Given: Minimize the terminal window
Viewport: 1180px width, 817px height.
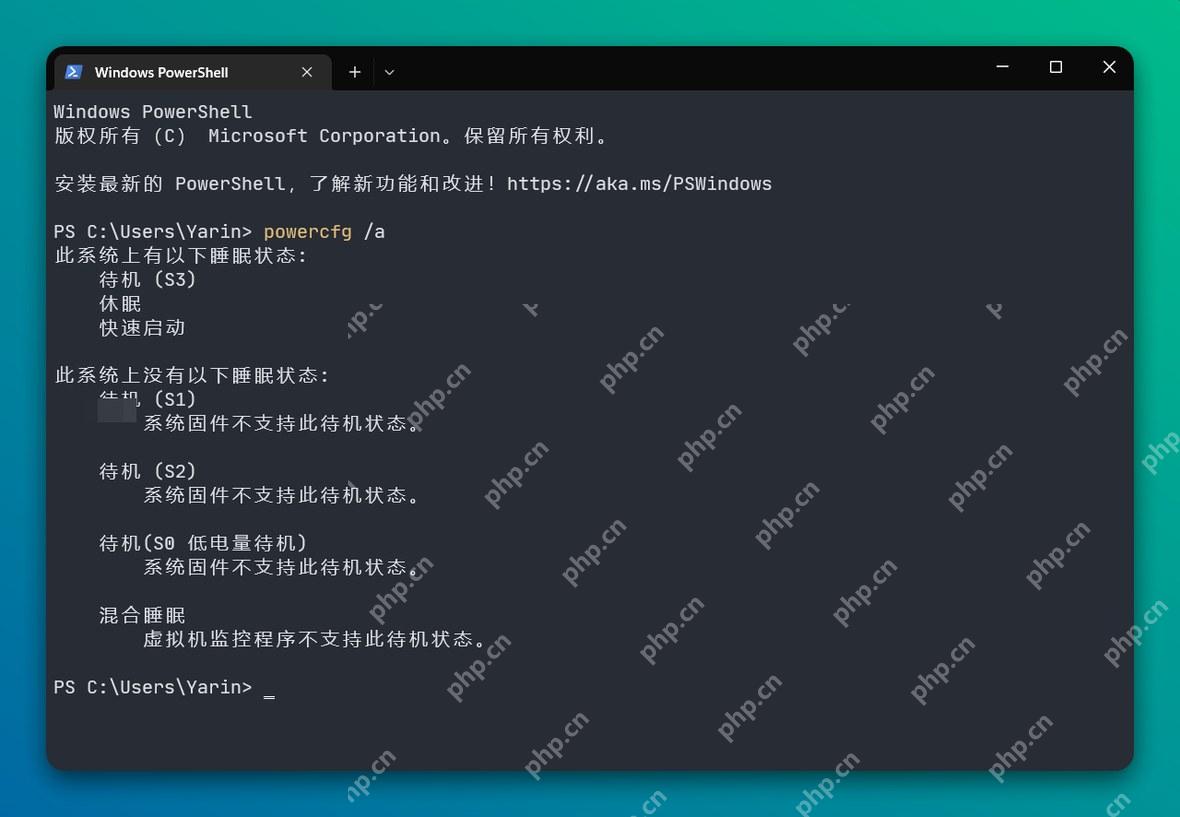Looking at the screenshot, I should point(1002,67).
